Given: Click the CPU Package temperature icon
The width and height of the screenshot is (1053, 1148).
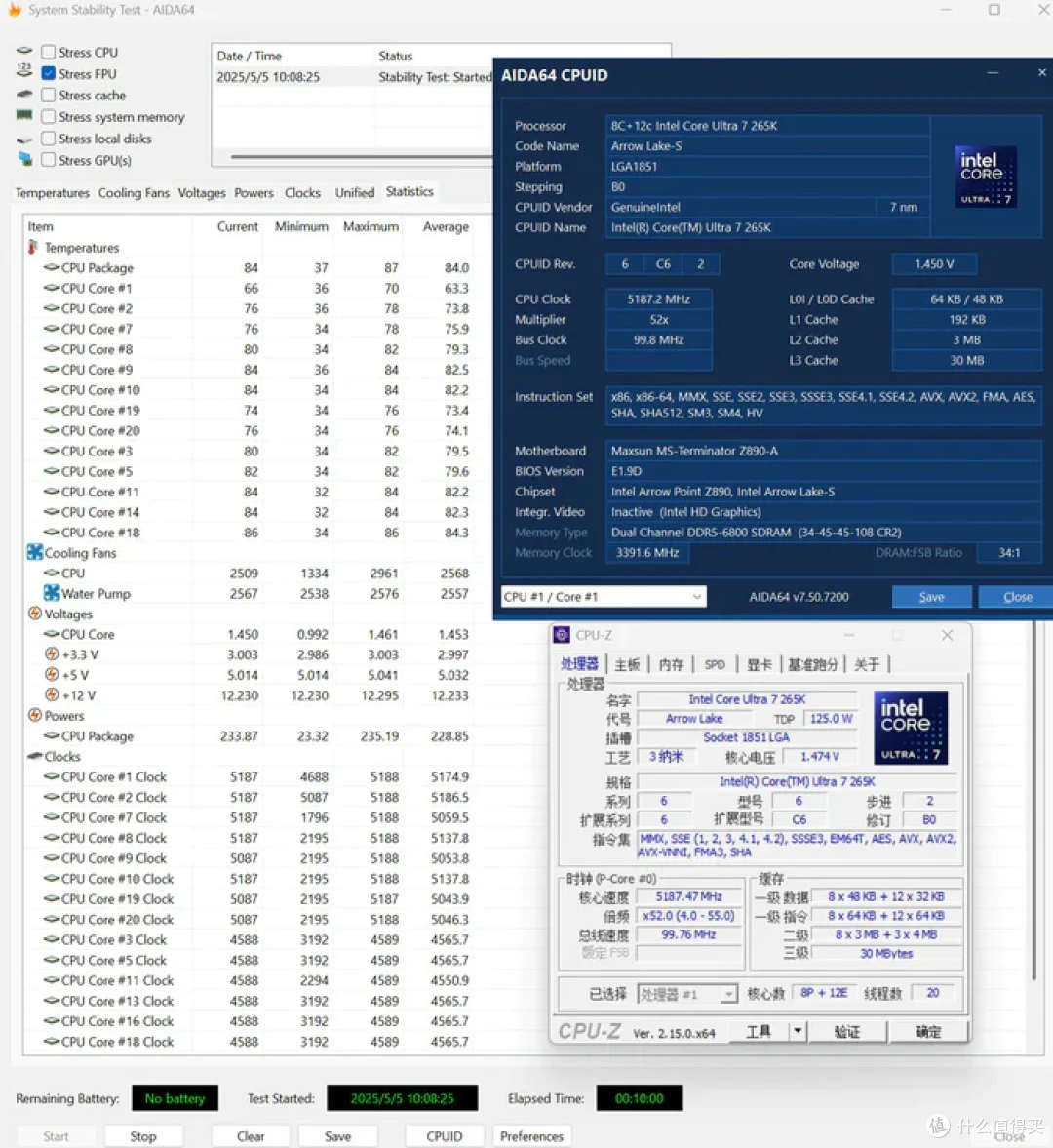Looking at the screenshot, I should coord(52,267).
